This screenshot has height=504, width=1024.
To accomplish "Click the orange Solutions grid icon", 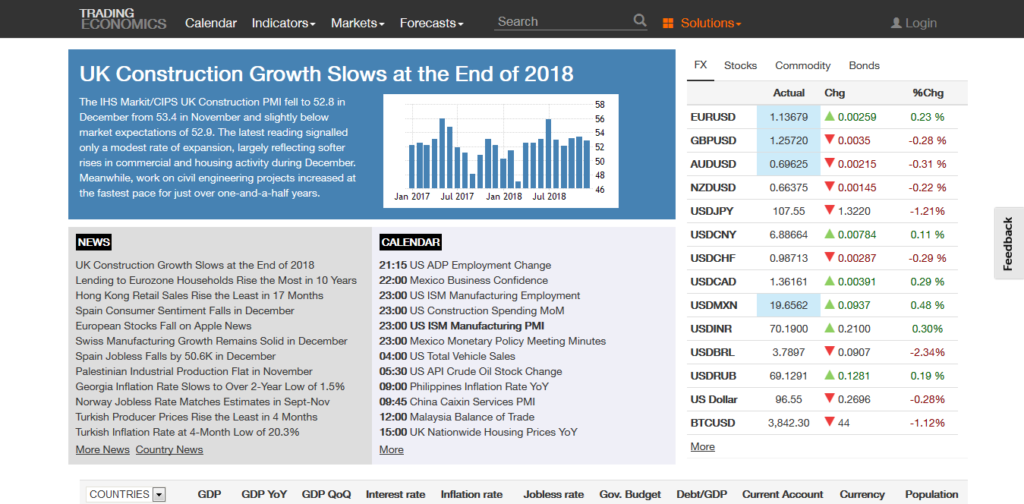I will 667,24.
